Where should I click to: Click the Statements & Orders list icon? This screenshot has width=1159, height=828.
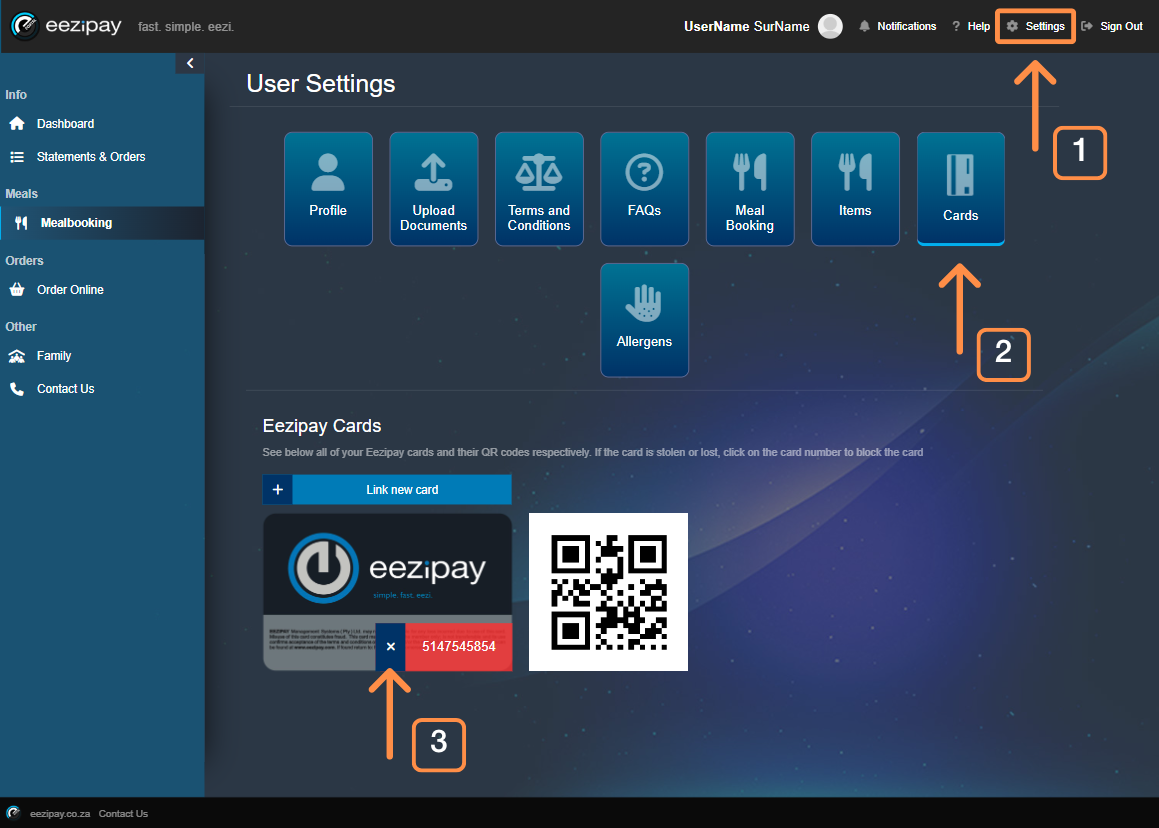[17, 157]
